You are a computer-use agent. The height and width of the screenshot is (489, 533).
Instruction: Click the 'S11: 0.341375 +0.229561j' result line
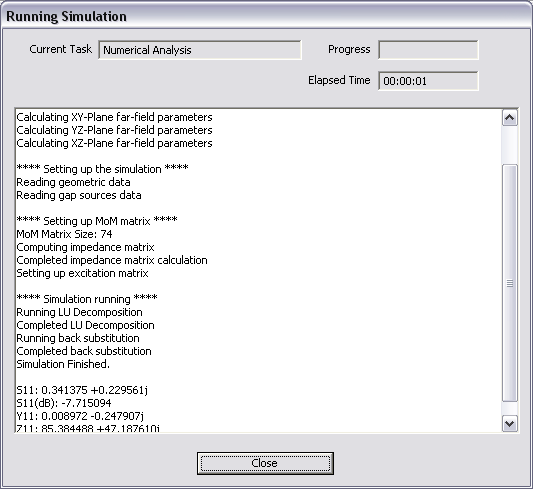click(82, 390)
